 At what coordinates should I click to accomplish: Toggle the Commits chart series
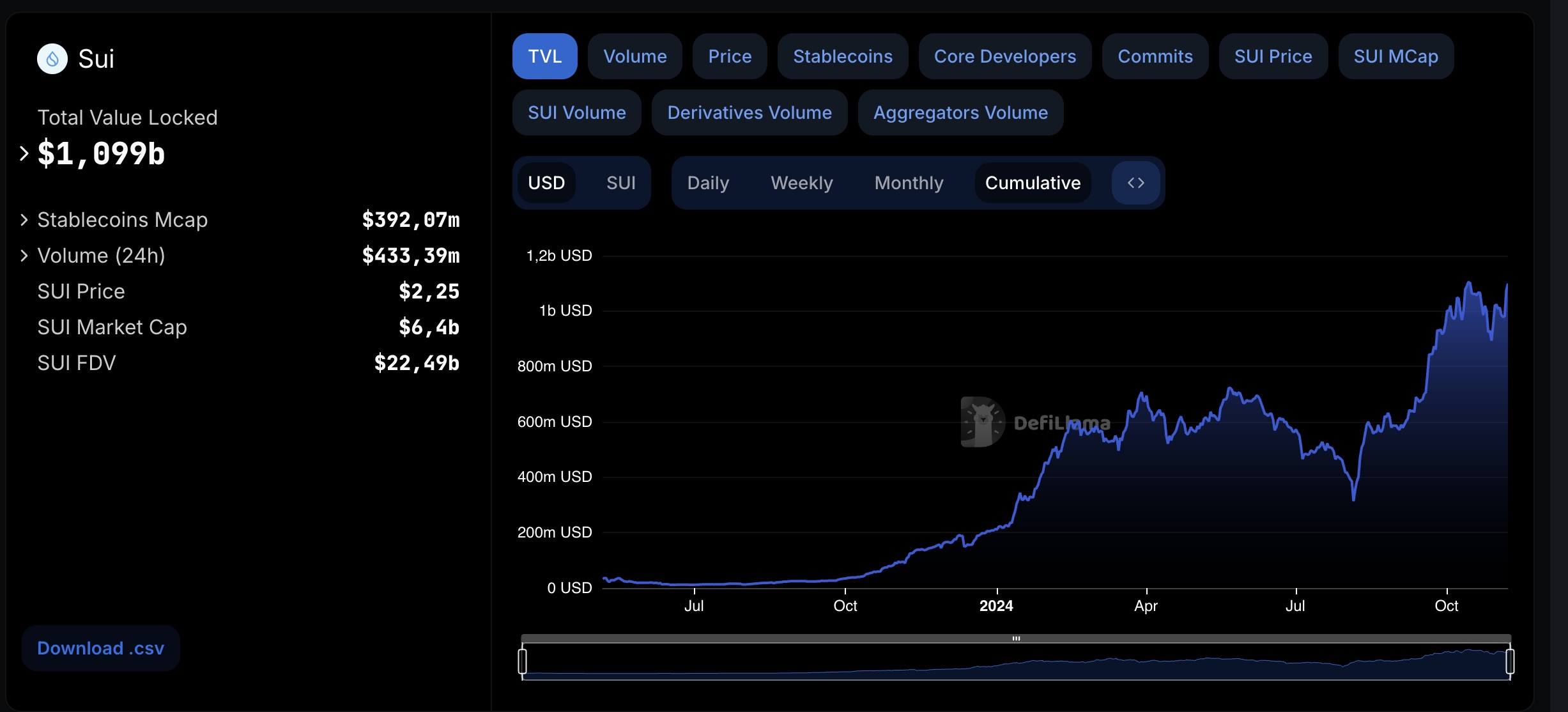pos(1155,56)
